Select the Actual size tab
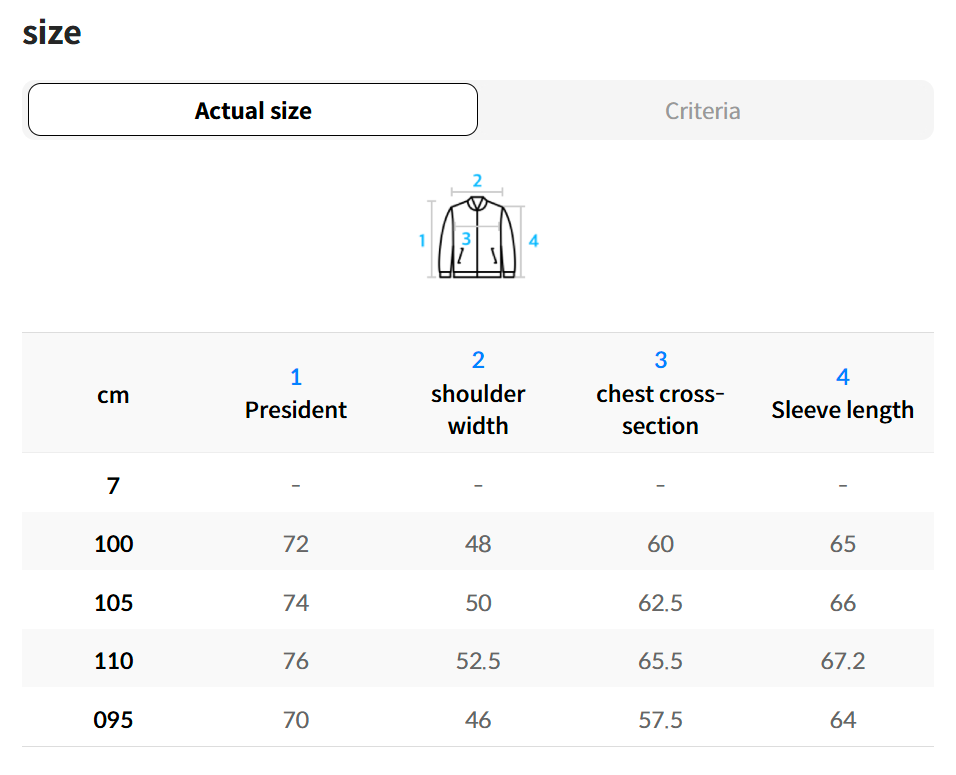Screen dimensions: 956x775 [253, 110]
